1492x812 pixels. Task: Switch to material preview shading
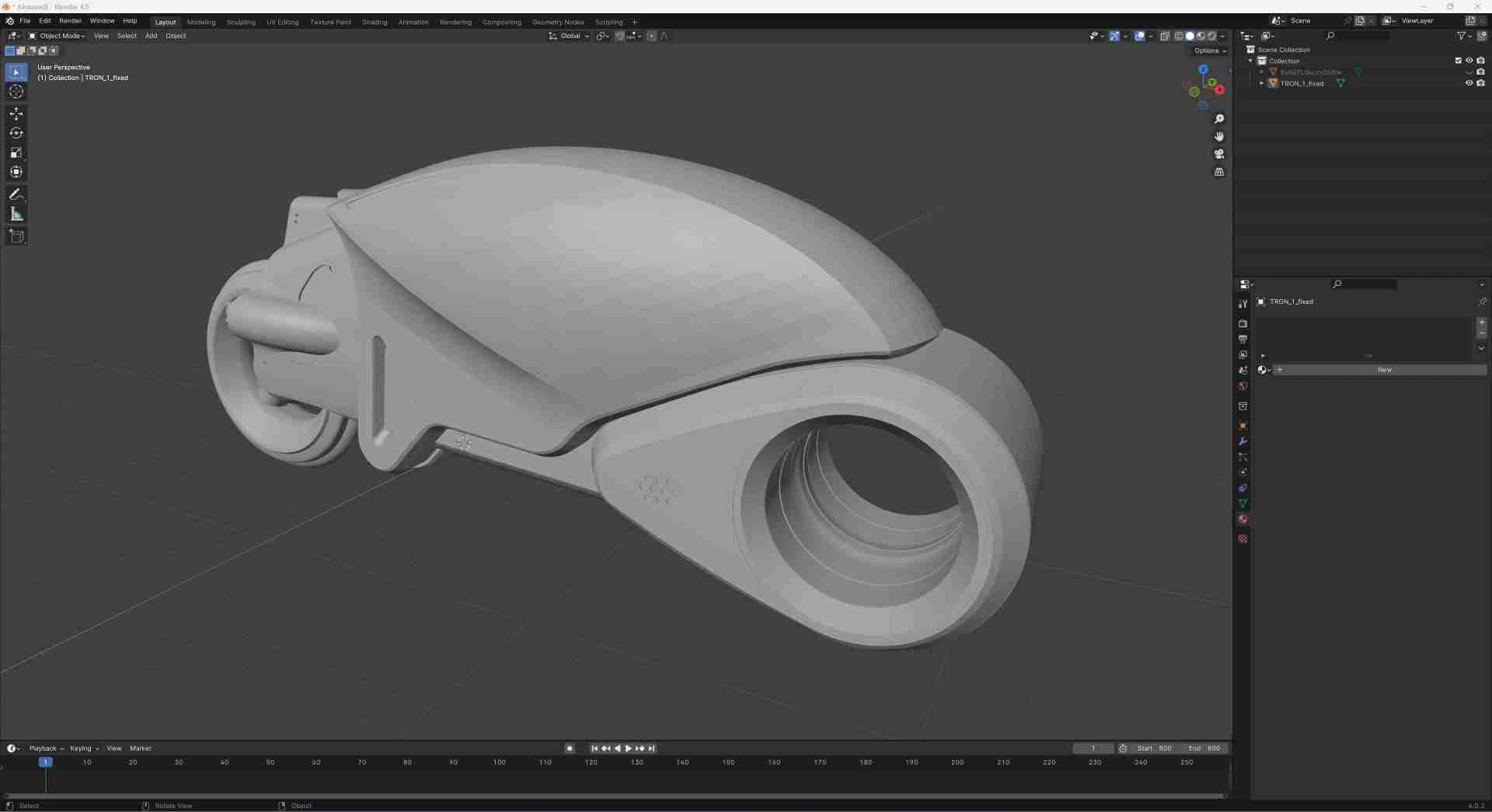click(1201, 36)
